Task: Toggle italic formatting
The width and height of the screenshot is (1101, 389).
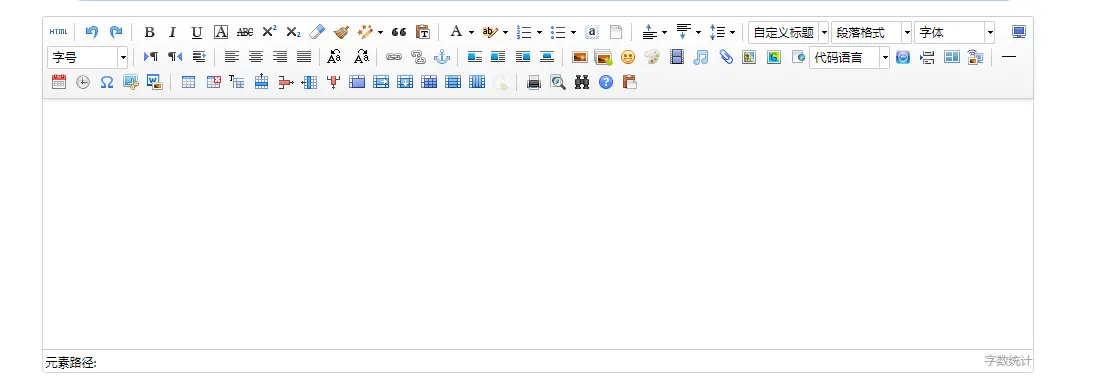Action: 173,32
